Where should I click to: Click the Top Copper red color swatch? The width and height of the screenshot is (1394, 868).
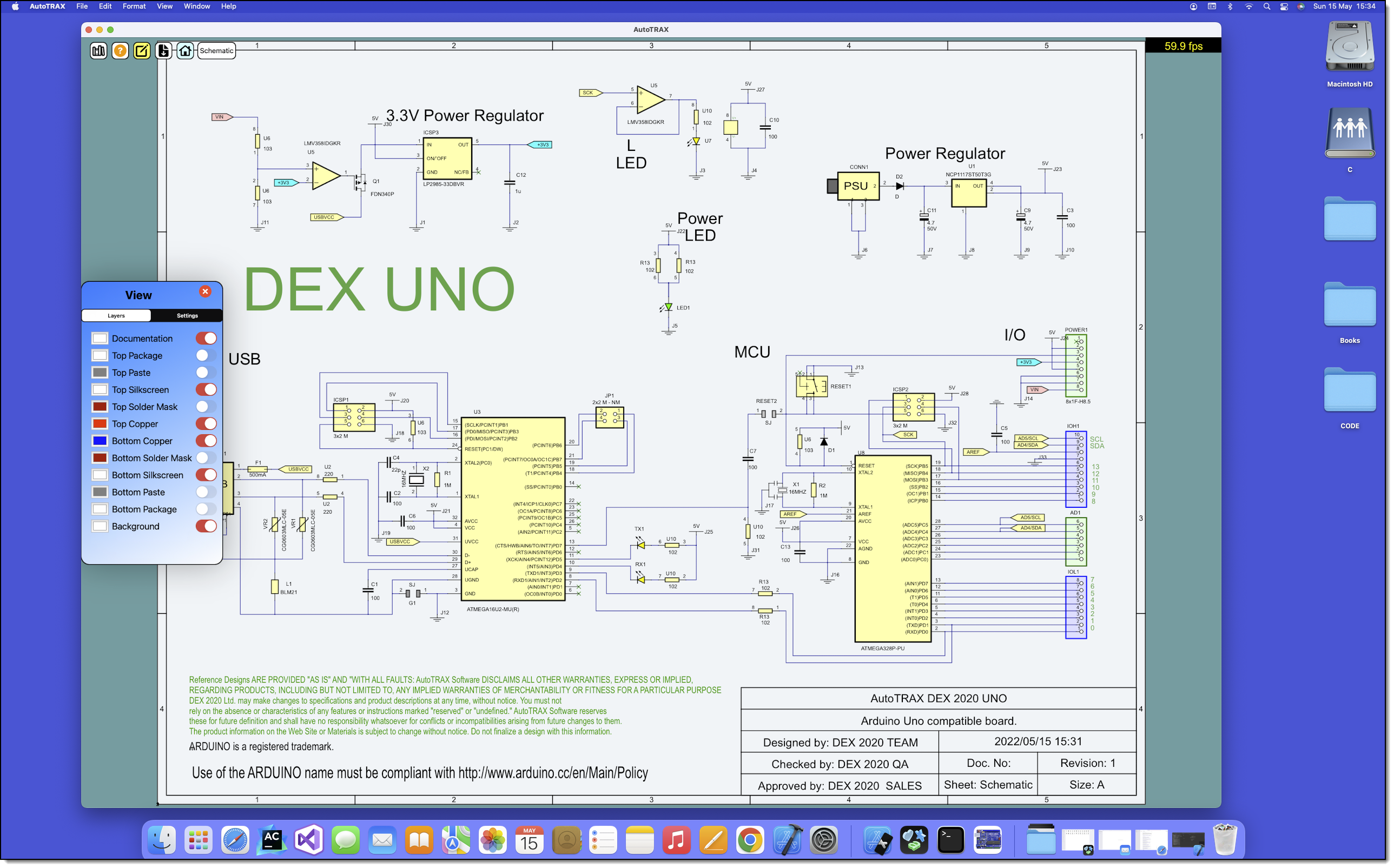click(100, 424)
